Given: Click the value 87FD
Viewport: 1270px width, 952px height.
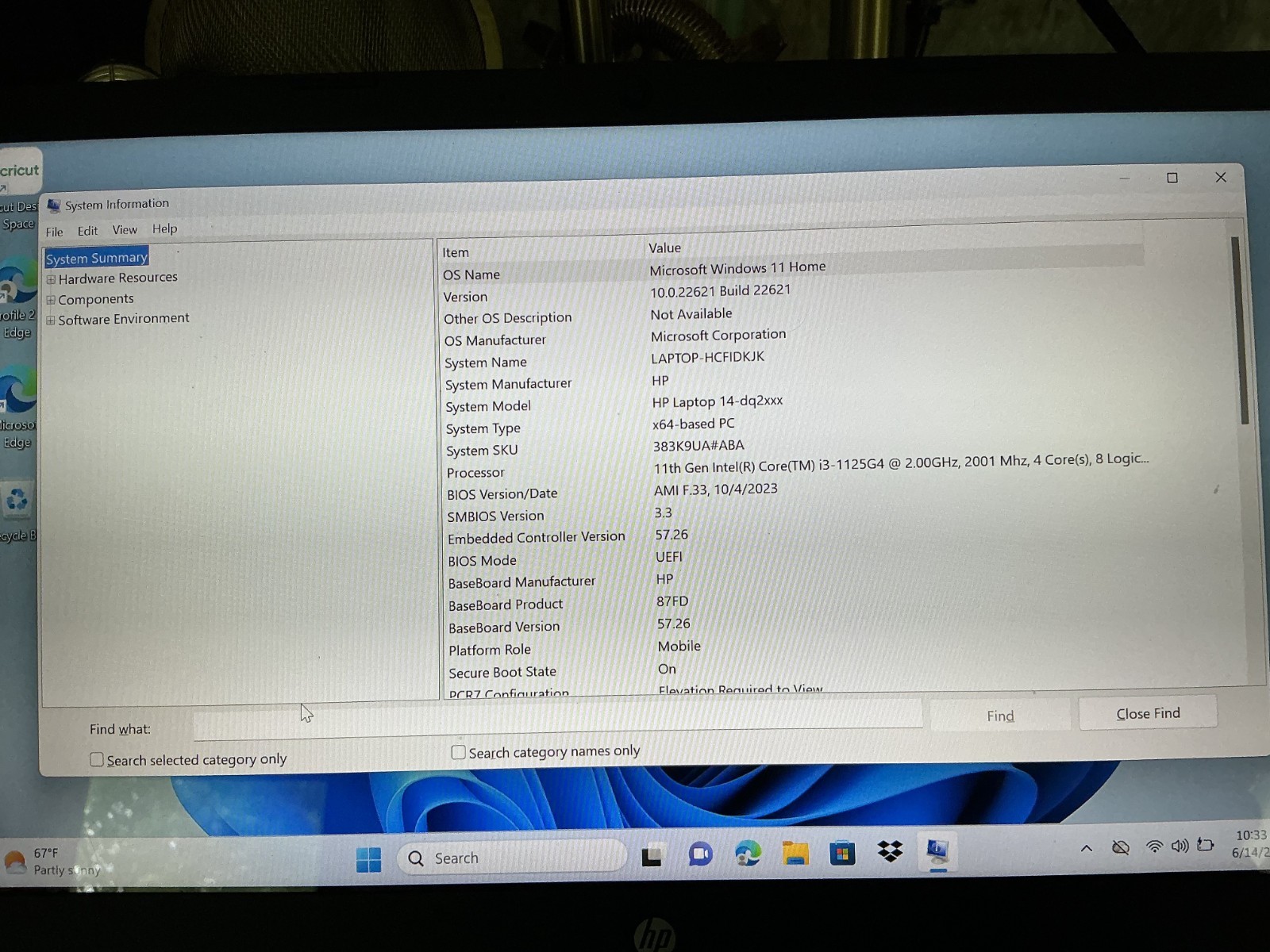Looking at the screenshot, I should coord(672,601).
